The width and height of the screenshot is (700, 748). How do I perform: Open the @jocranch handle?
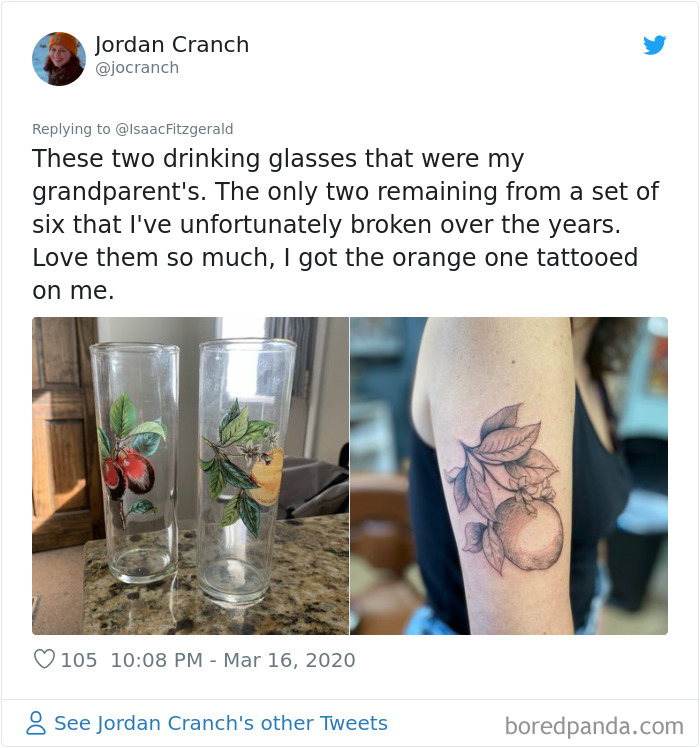tap(137, 68)
